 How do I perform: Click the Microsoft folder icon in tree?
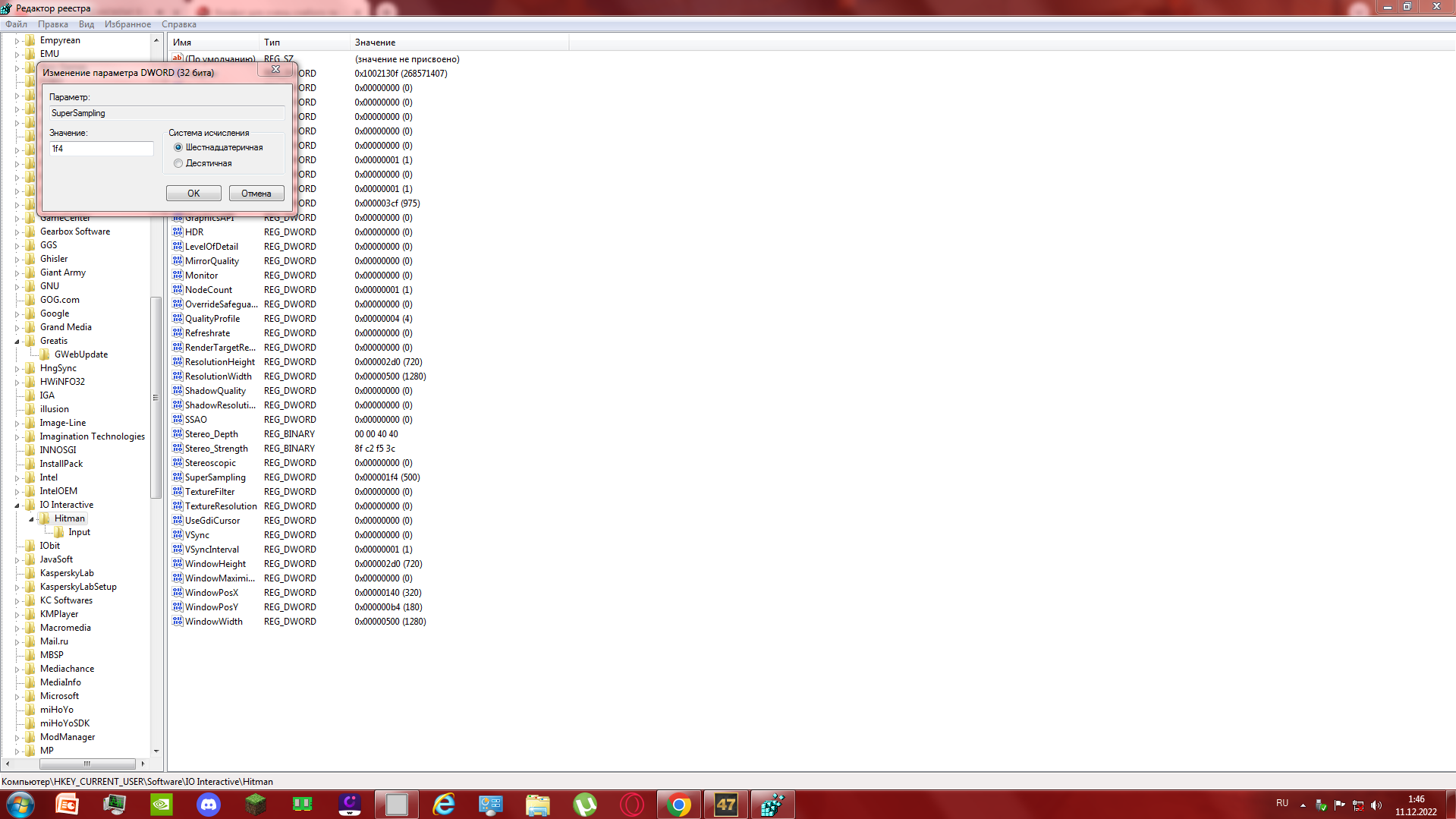pyautogui.click(x=30, y=696)
